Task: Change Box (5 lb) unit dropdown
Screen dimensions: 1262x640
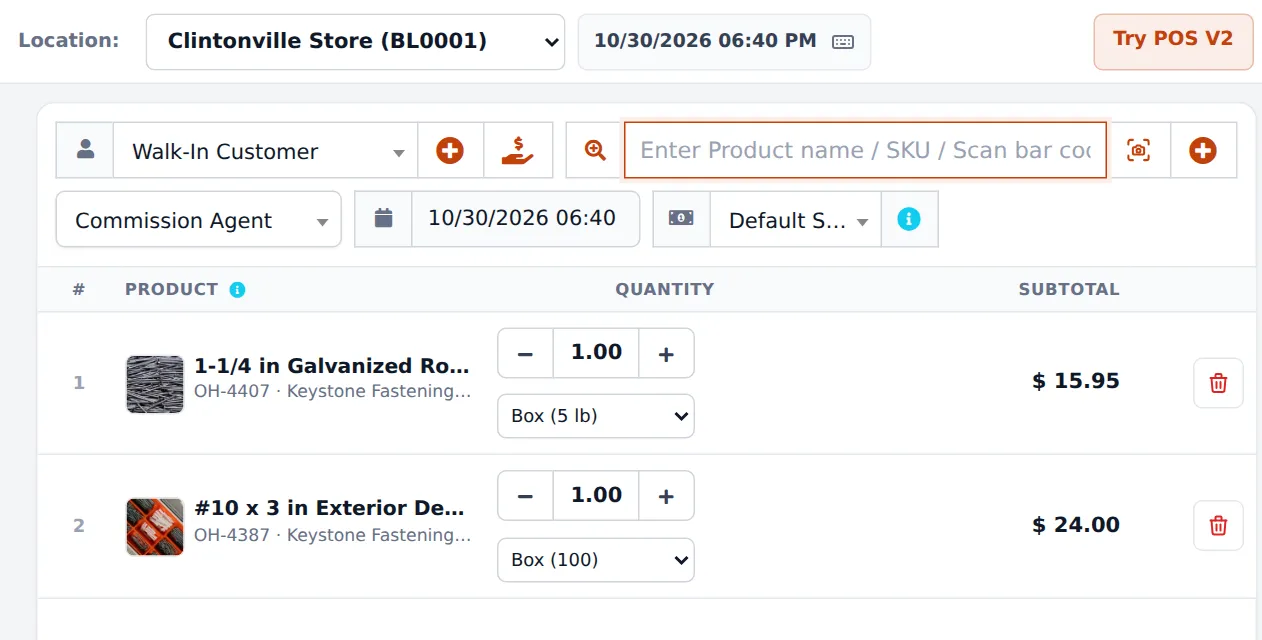Action: (x=596, y=416)
